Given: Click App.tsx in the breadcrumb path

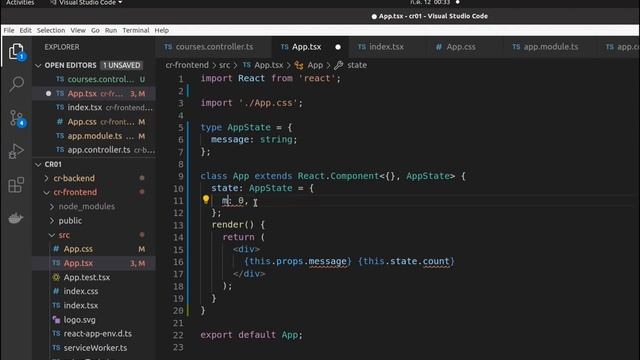Looking at the screenshot, I should pyautogui.click(x=268, y=65).
